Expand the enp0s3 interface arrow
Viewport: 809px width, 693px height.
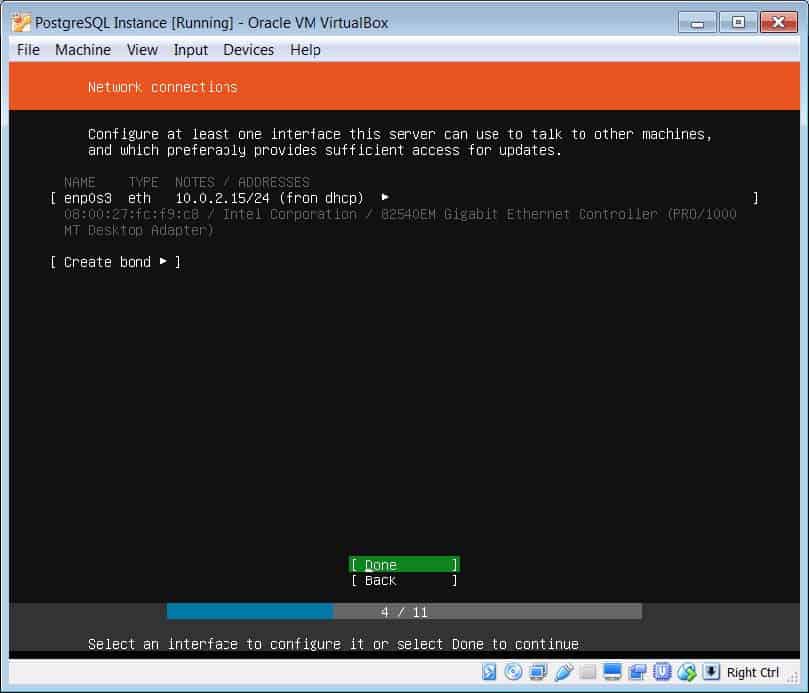[x=385, y=197]
